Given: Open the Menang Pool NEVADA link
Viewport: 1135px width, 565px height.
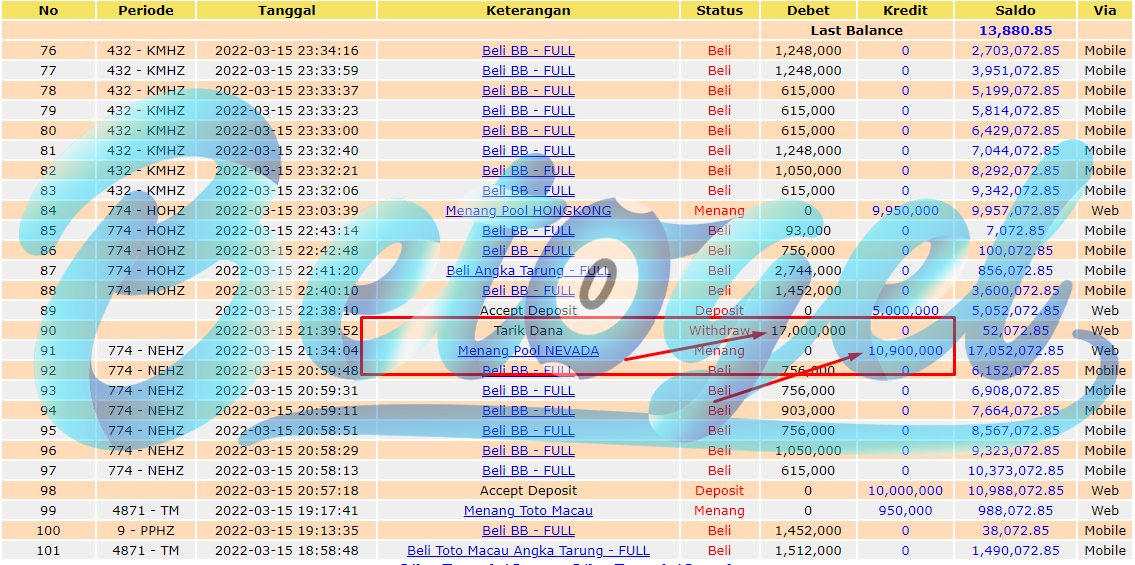Looking at the screenshot, I should 528,351.
